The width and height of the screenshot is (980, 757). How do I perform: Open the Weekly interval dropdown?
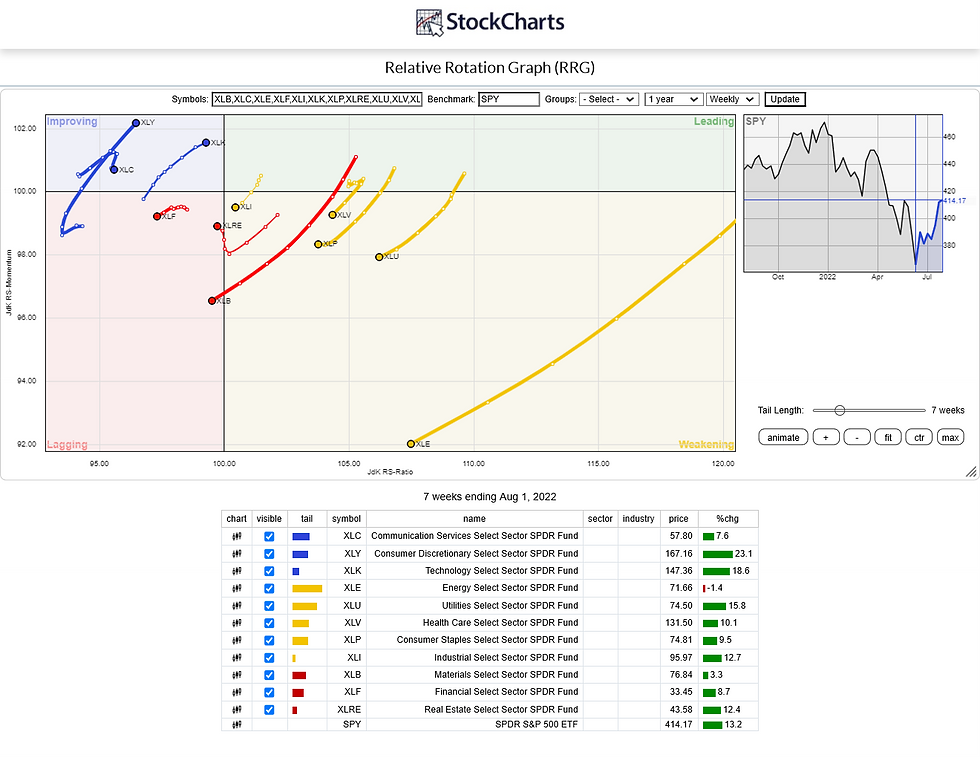732,99
